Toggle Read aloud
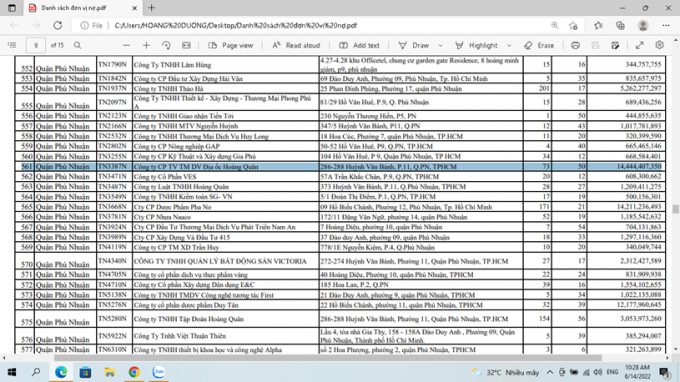680x382 pixels. 296,45
